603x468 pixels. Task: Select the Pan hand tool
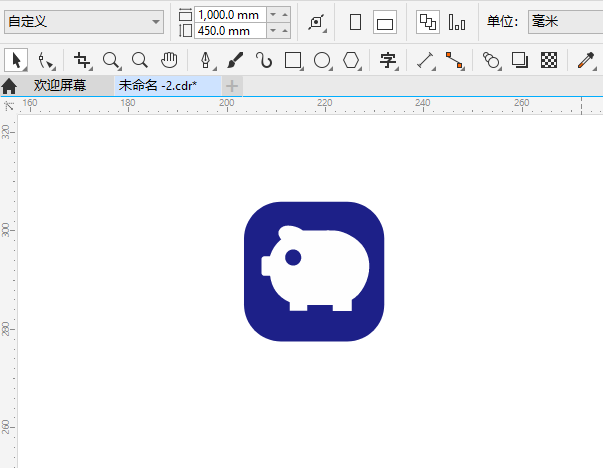tap(169, 60)
